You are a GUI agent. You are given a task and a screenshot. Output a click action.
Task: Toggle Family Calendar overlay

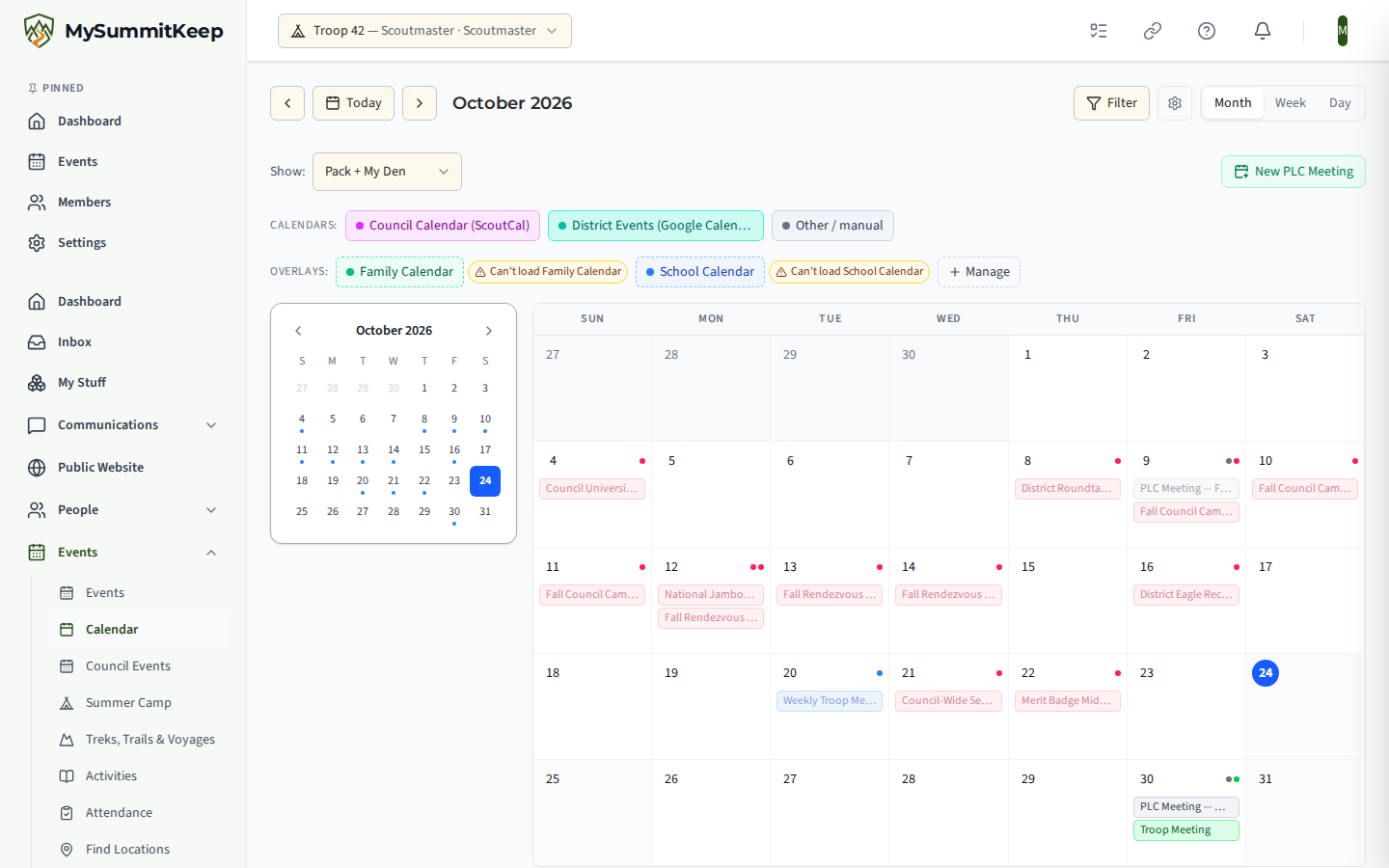click(399, 272)
